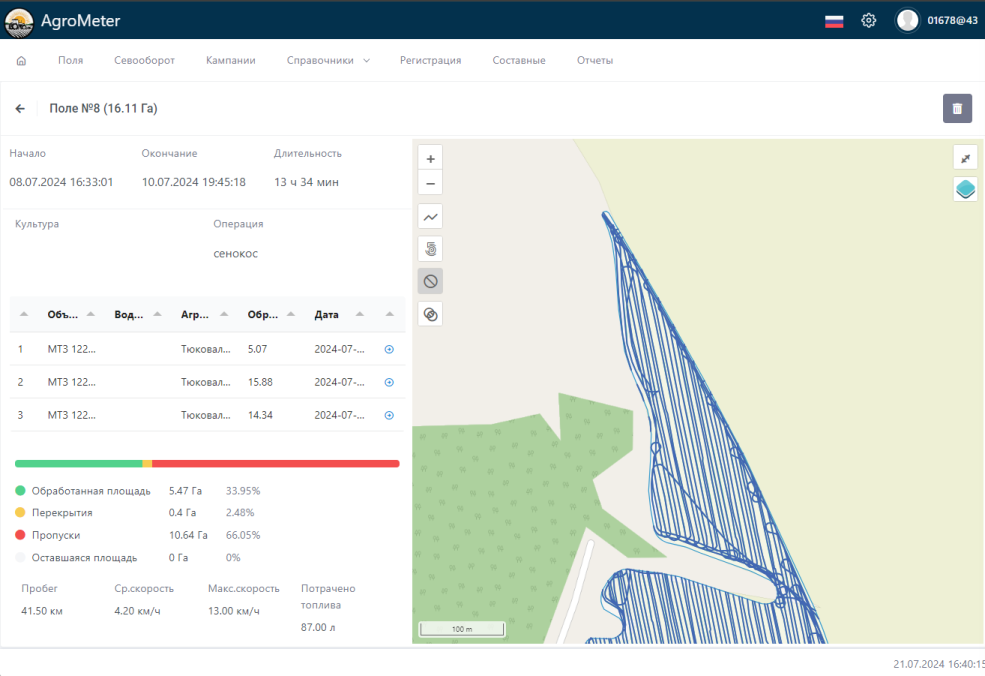Zoom out on the map
The image size is (985, 676).
pyautogui.click(x=430, y=183)
